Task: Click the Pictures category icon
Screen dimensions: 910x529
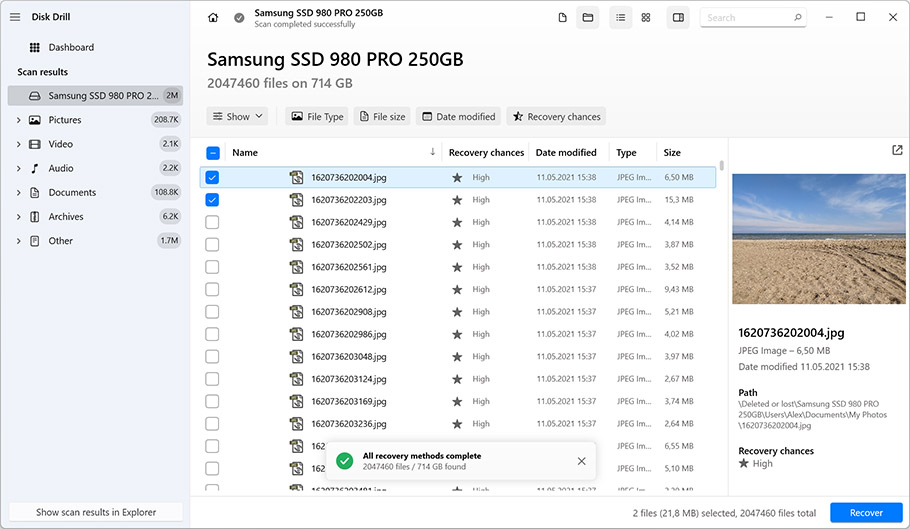Action: [35, 120]
